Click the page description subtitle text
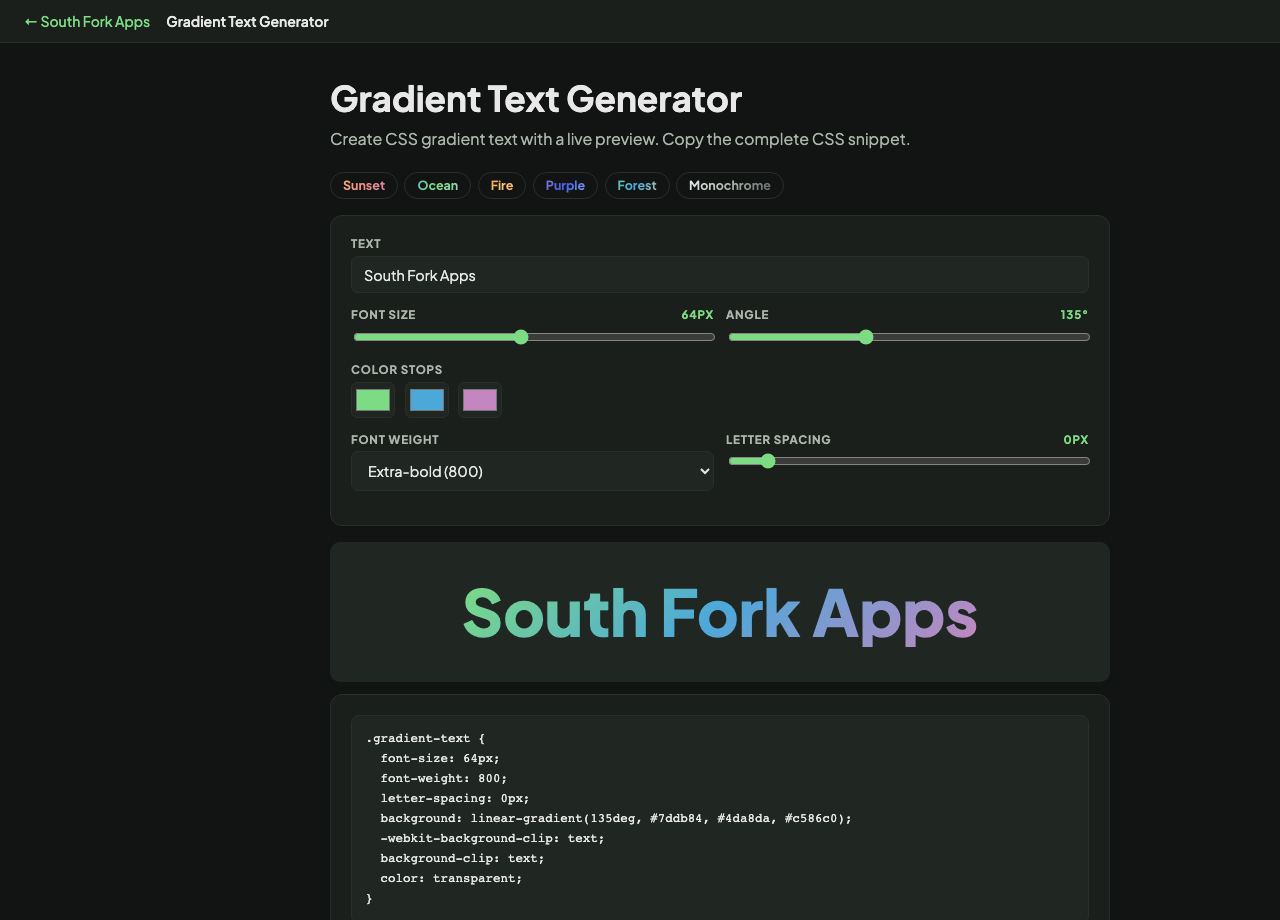The image size is (1280, 920). (620, 139)
